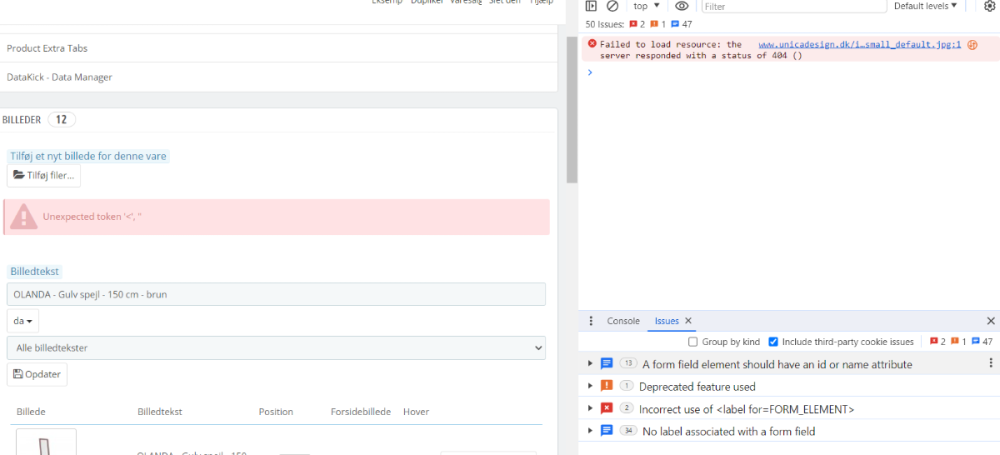Image resolution: width=1000 pixels, height=455 pixels.
Task: Open the Default levels dropdown
Action: coord(925,6)
